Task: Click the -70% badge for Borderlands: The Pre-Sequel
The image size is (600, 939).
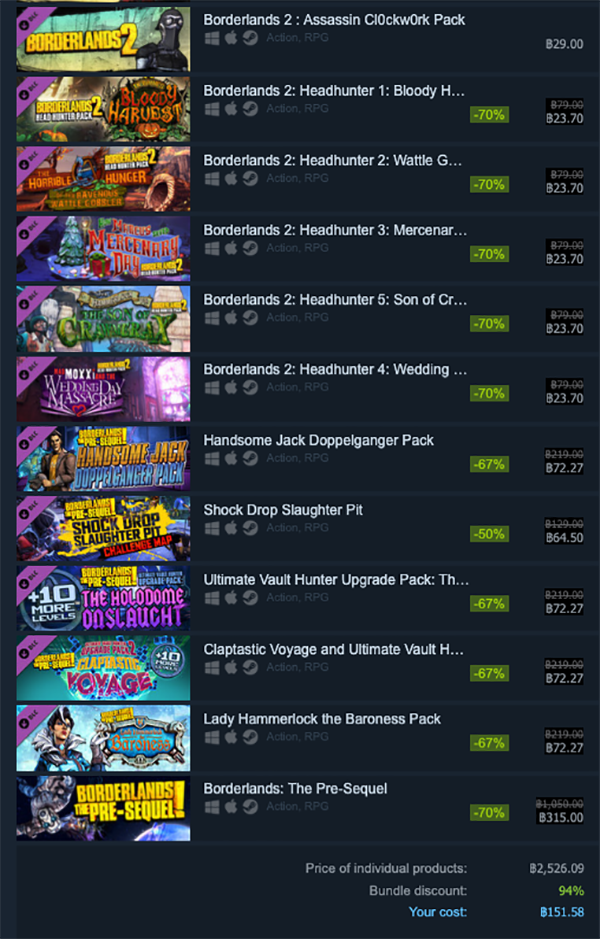Action: pyautogui.click(x=489, y=813)
